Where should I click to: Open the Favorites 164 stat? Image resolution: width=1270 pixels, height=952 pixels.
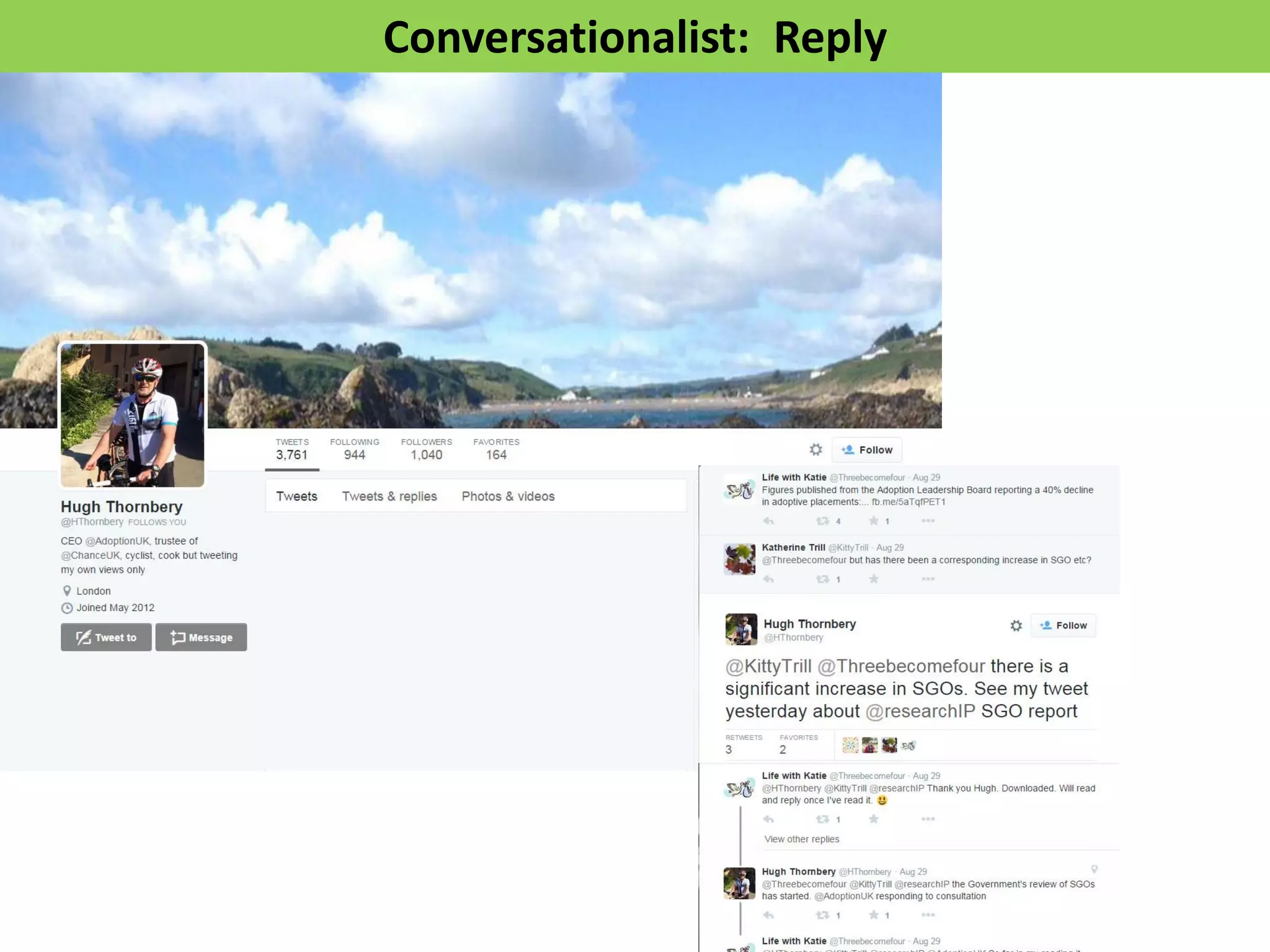[496, 449]
